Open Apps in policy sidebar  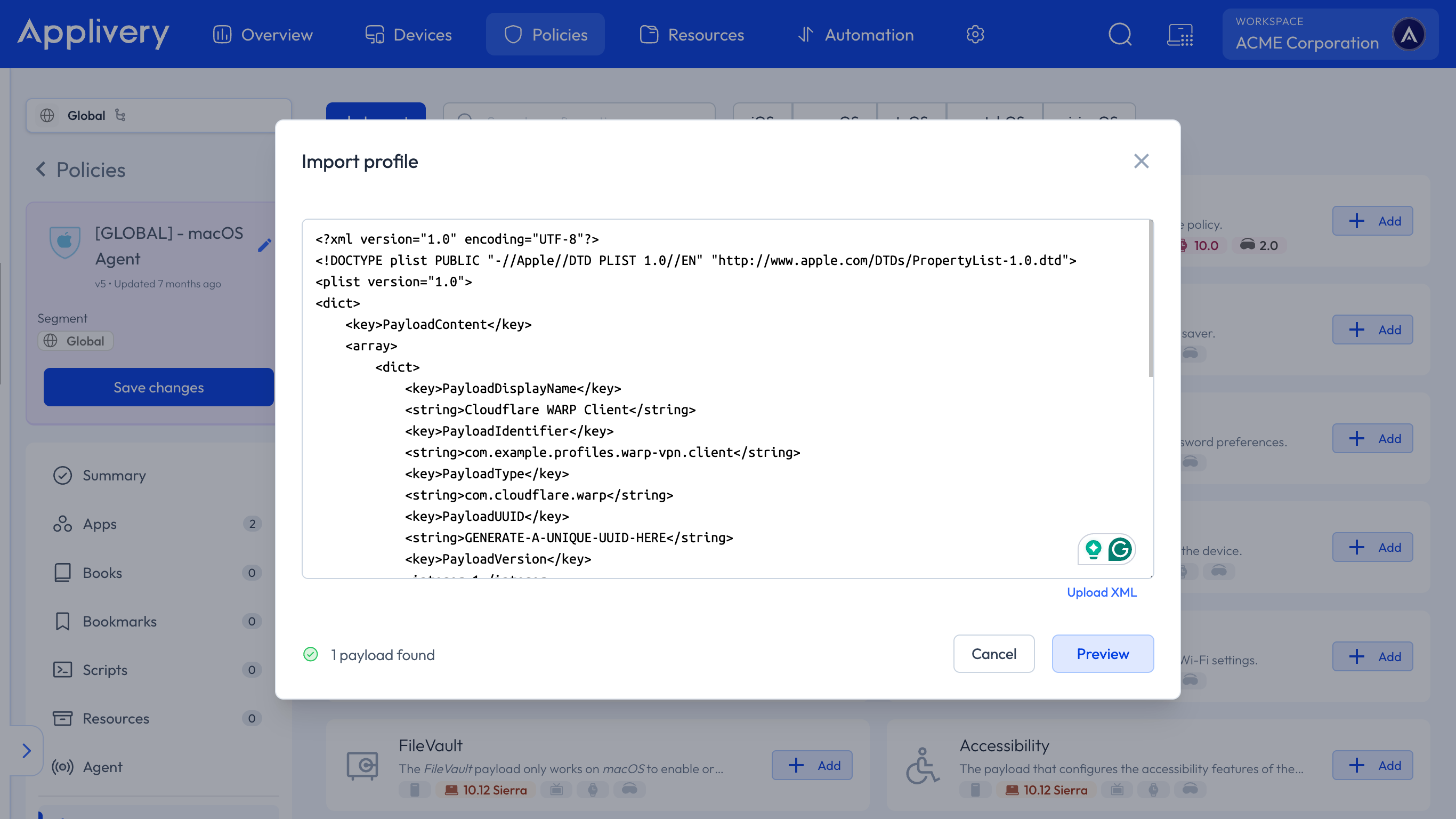[x=158, y=524]
